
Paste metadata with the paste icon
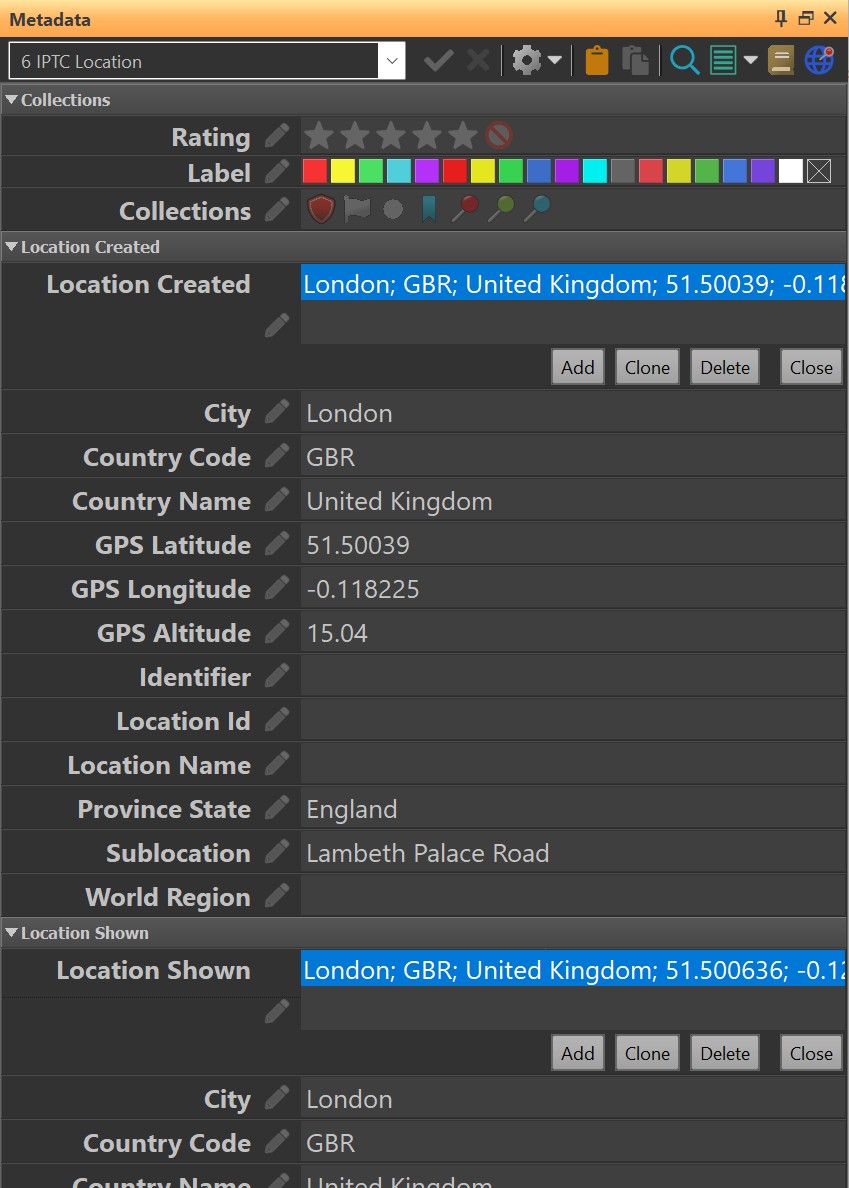[x=636, y=60]
